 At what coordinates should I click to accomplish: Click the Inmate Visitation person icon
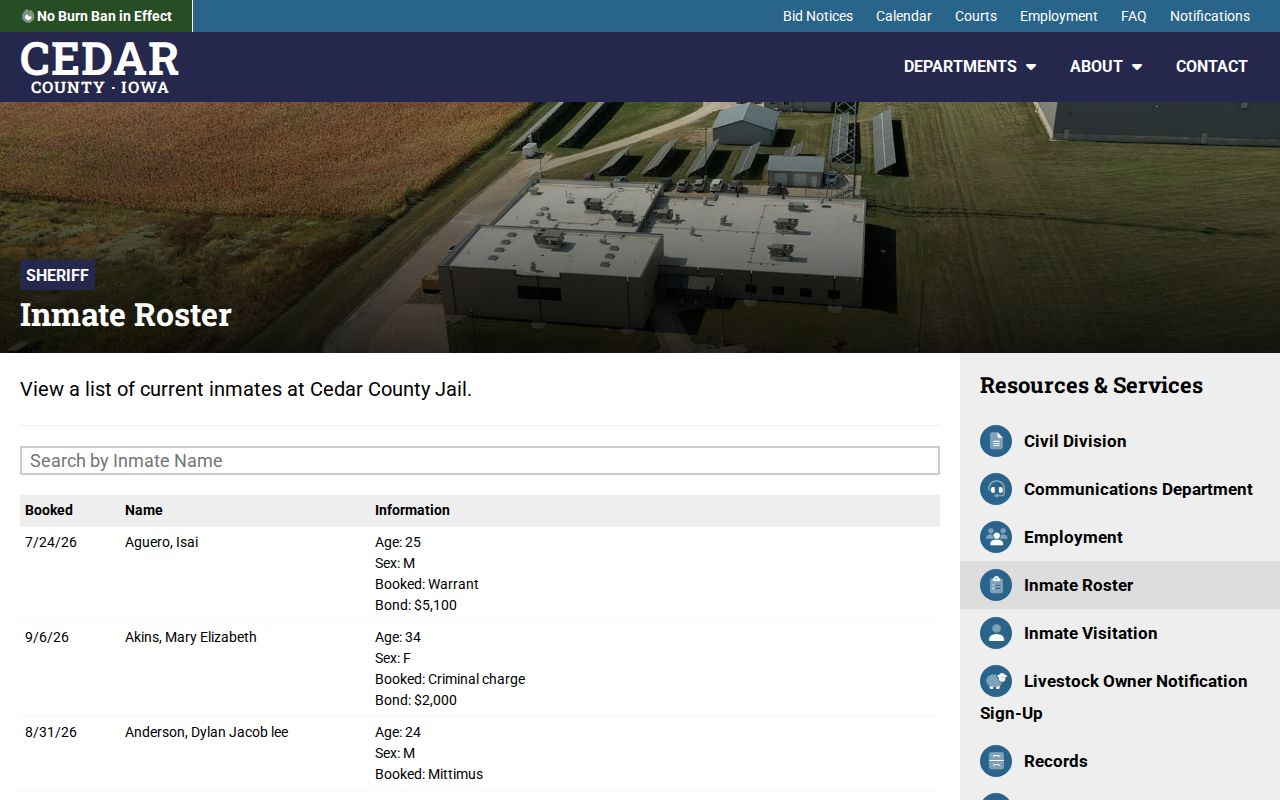point(996,633)
